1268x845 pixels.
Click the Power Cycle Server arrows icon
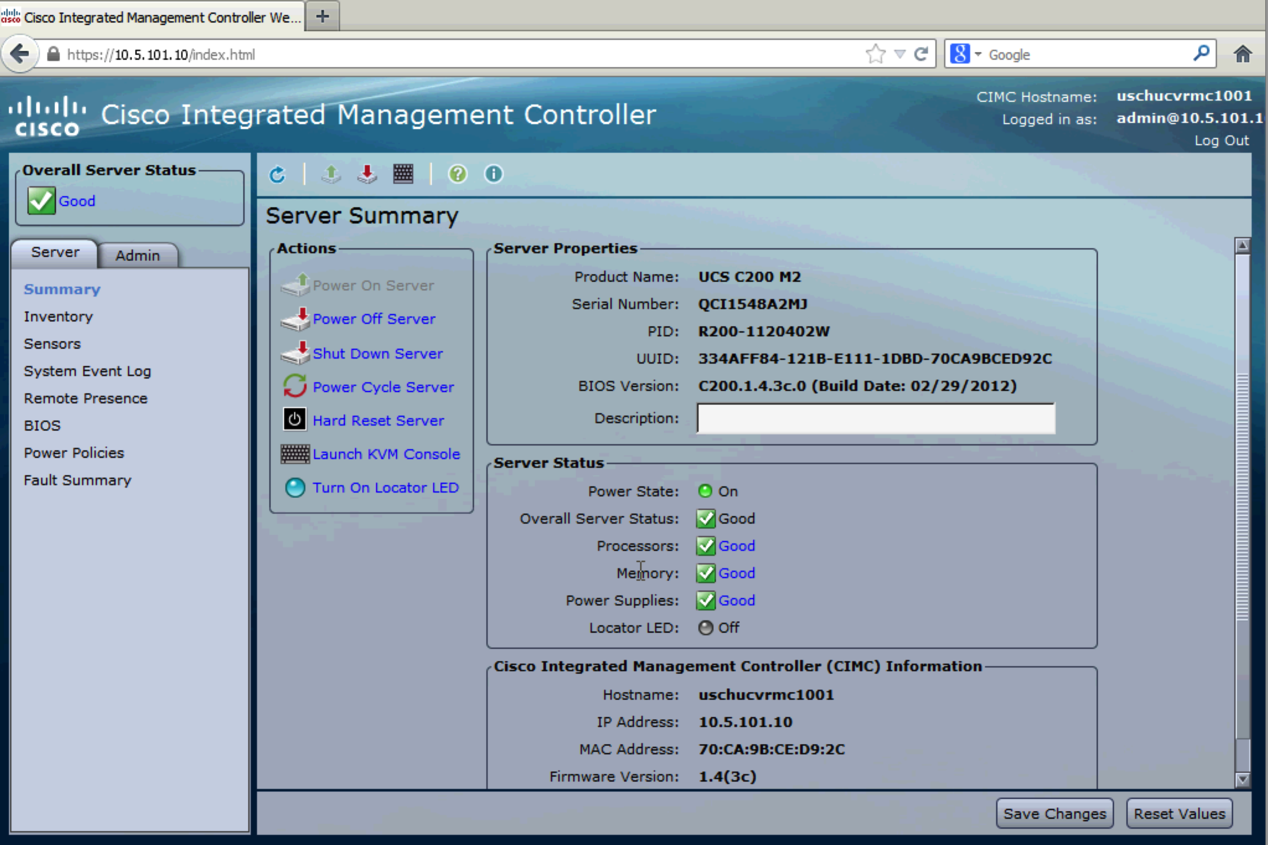[x=295, y=386]
